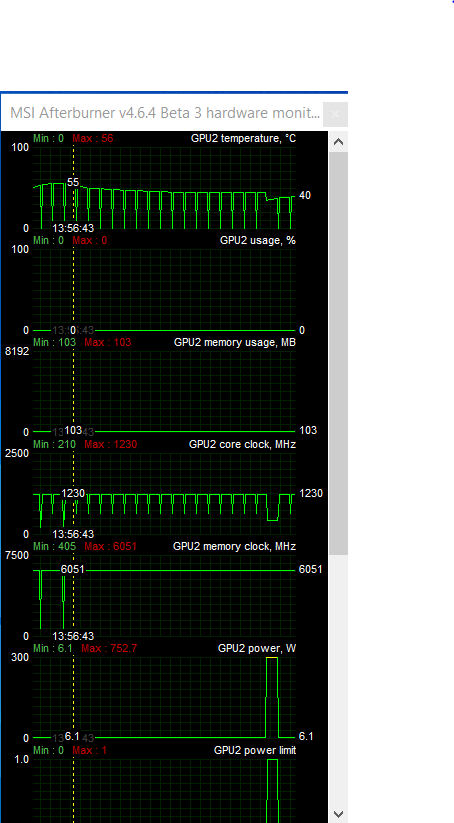Click the 300 axis maximum of power graph
Image resolution: width=454 pixels, height=823 pixels.
20,658
